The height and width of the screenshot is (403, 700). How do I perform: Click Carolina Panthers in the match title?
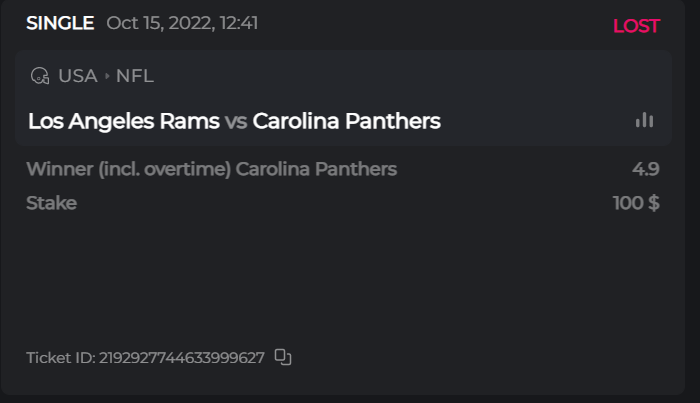tap(346, 121)
